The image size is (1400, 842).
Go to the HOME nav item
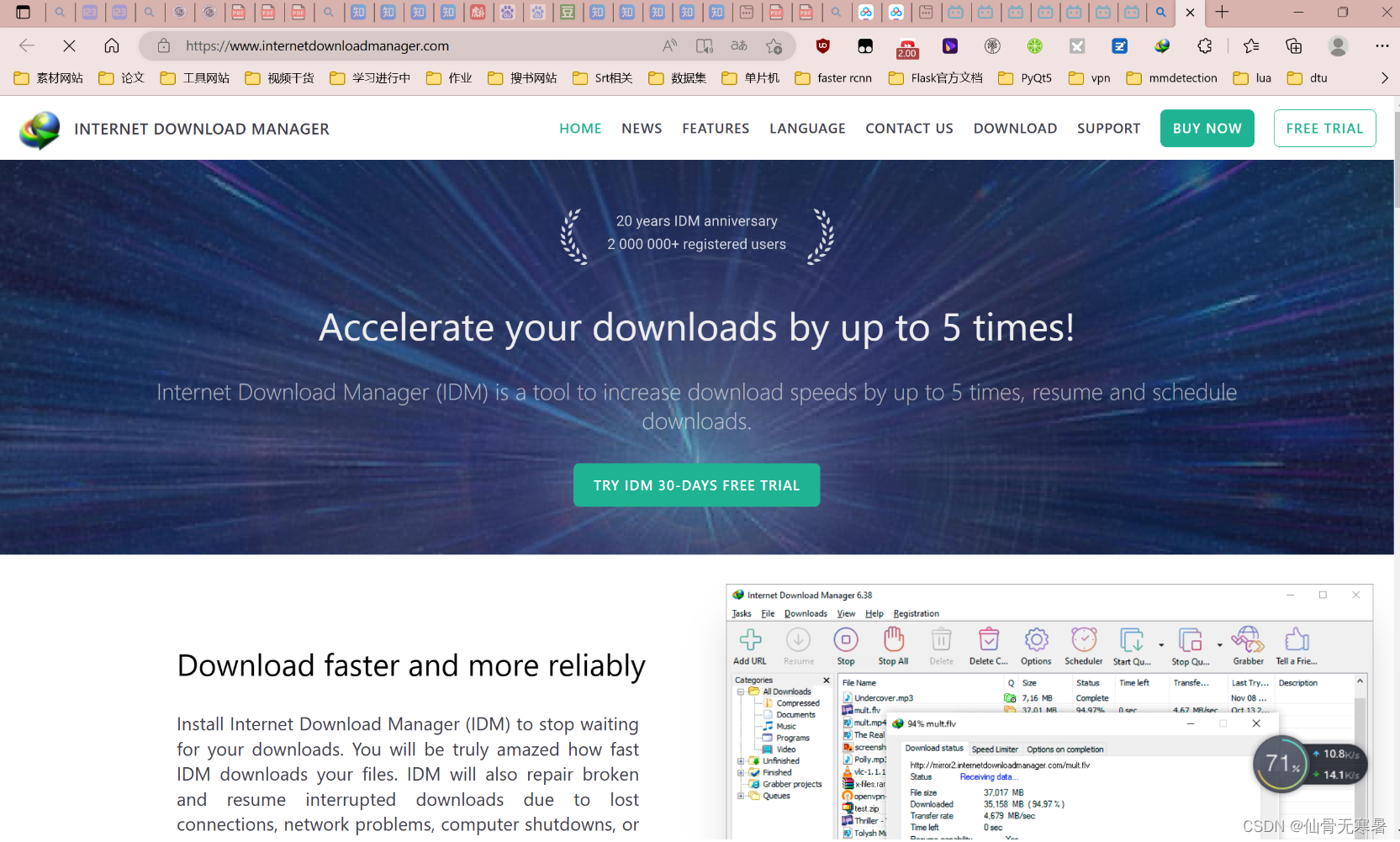coord(580,128)
